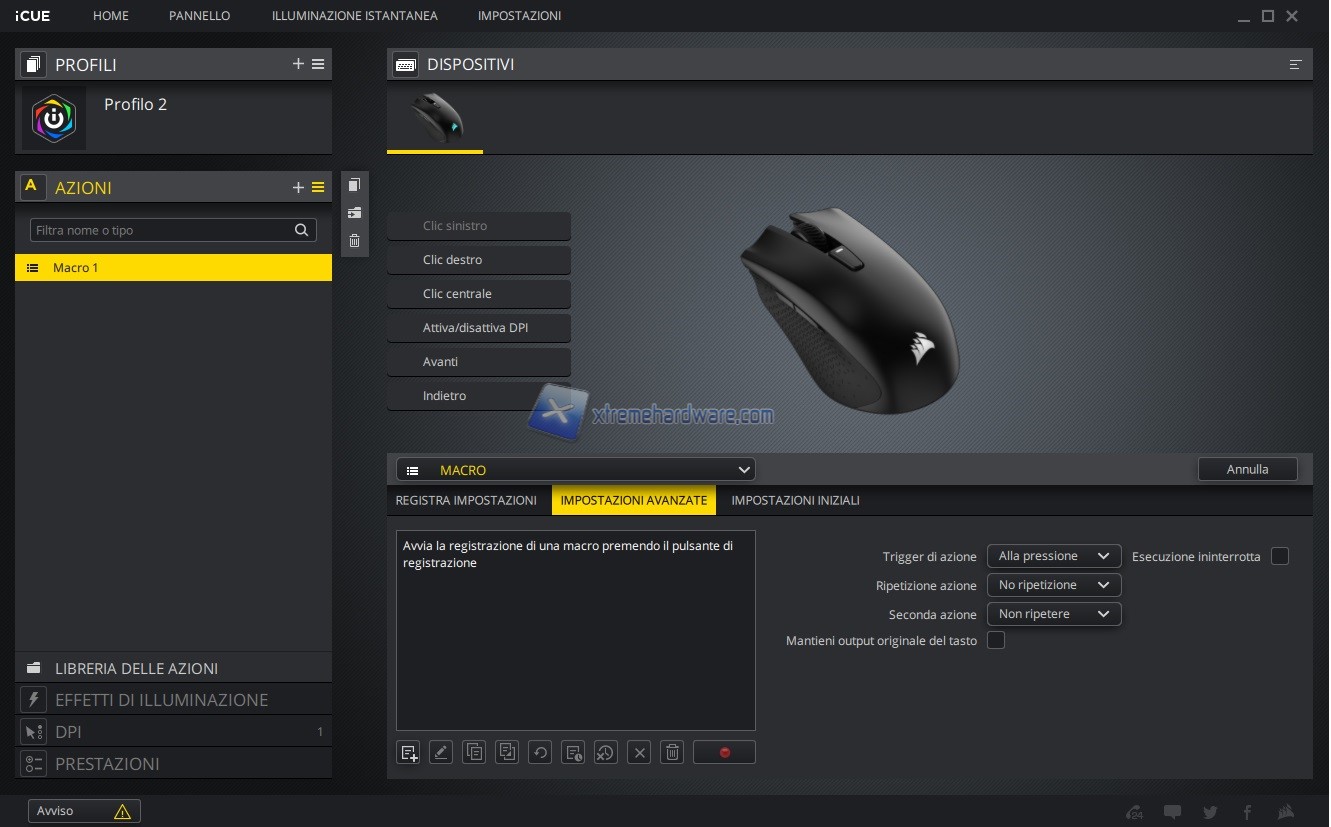Switch to the Registra Impostazioni tab
The width and height of the screenshot is (1331, 827).
point(466,500)
